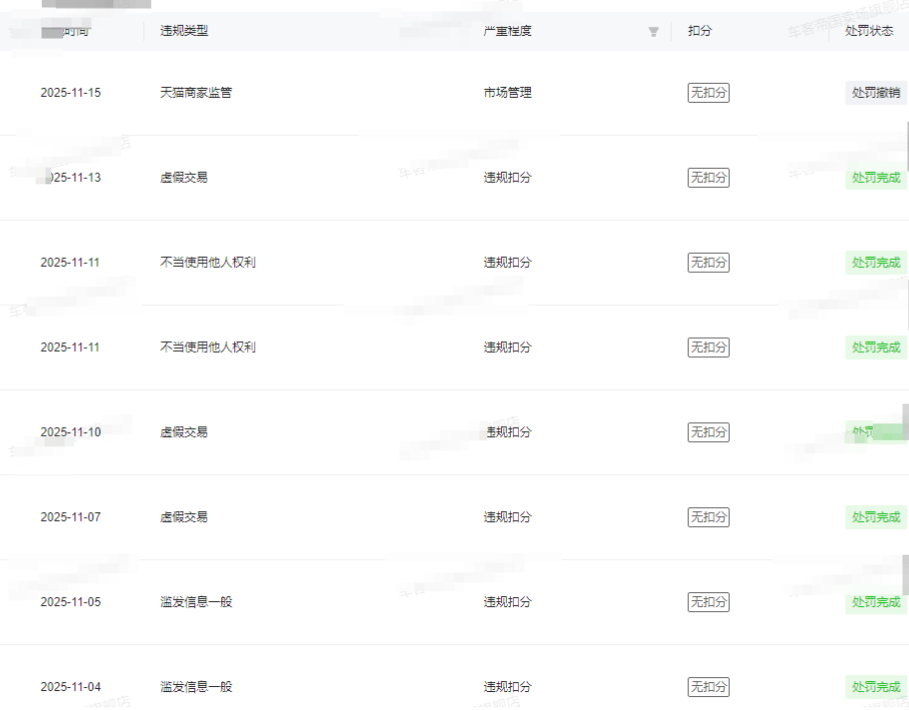Click the 无扣分 tag in the 2025-11-10 row
The height and width of the screenshot is (710, 909).
coord(708,432)
